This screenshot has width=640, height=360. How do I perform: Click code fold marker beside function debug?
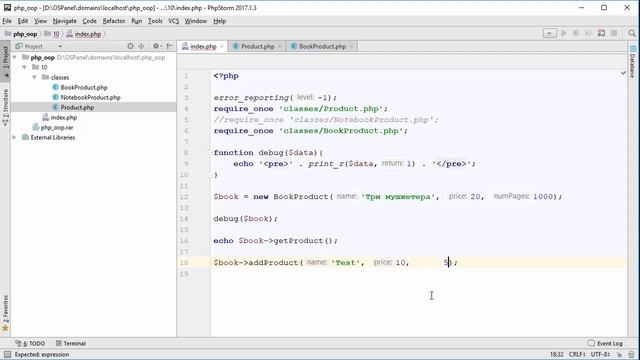click(211, 153)
